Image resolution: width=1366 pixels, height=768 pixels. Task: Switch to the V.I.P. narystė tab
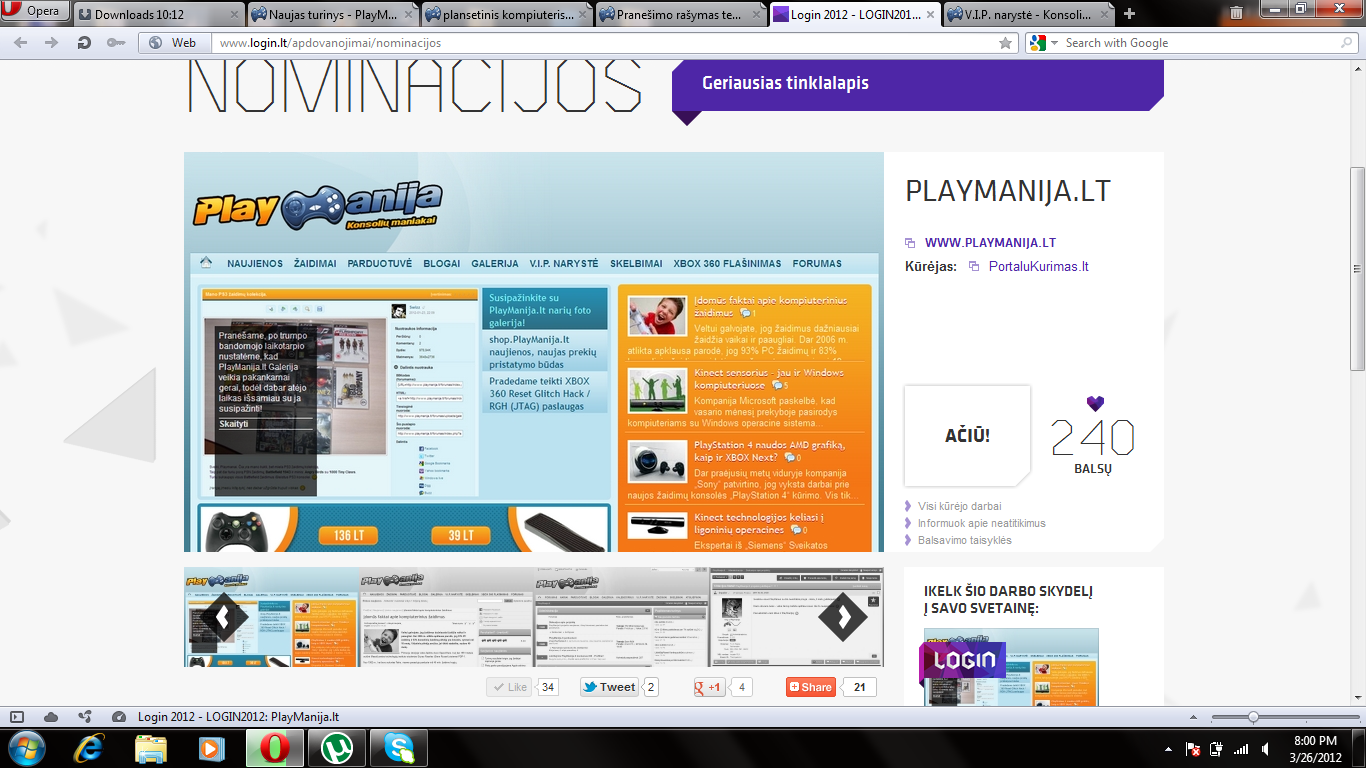[1029, 14]
